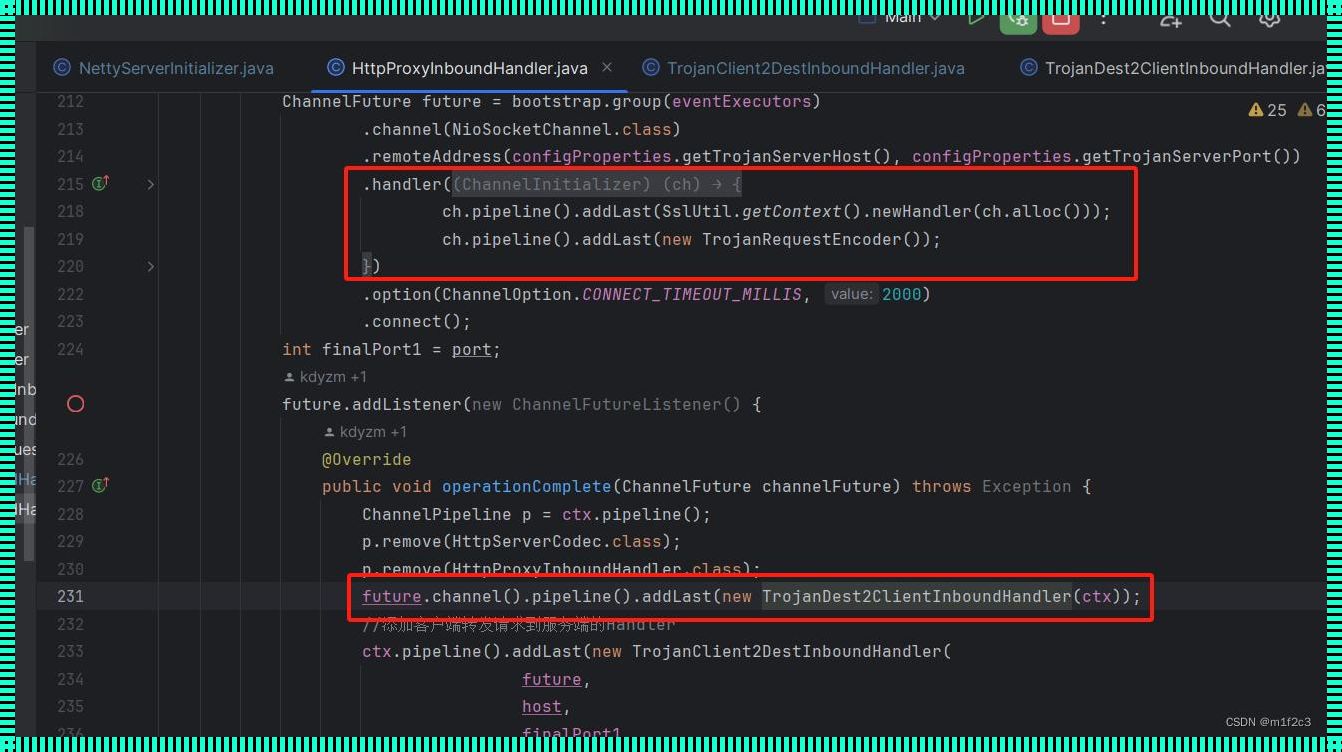Click the TrojanRequestEncoder class name
The image size is (1342, 752).
pos(801,239)
